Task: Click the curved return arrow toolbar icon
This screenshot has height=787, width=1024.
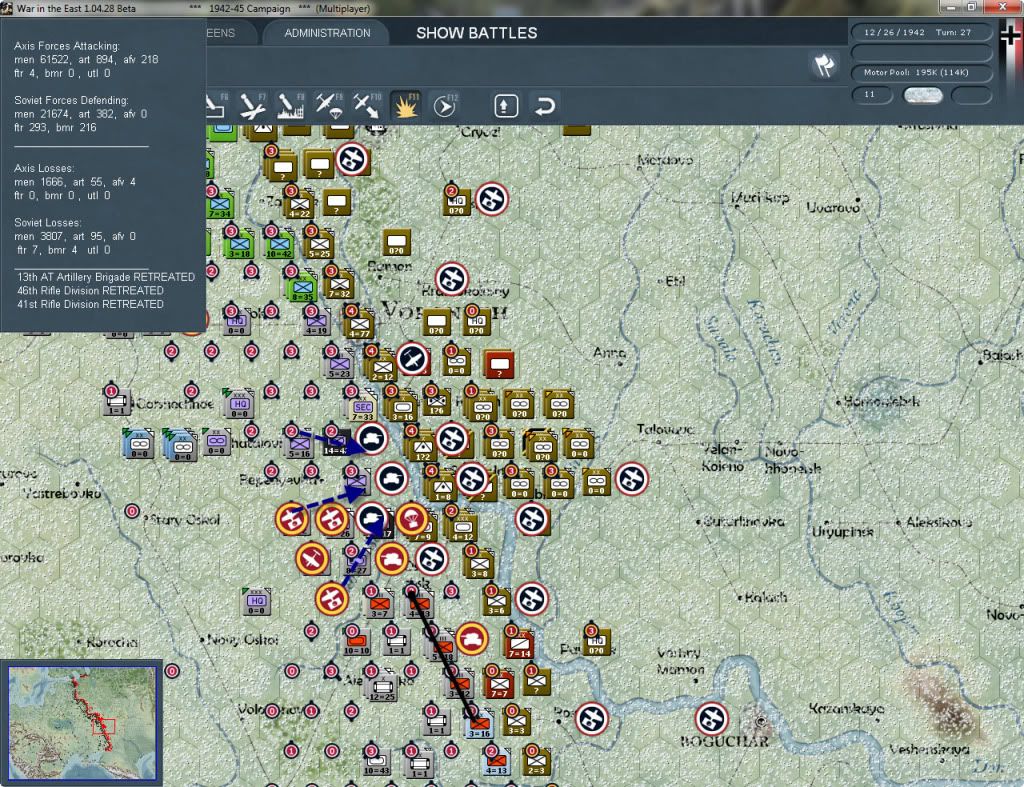Action: (544, 106)
